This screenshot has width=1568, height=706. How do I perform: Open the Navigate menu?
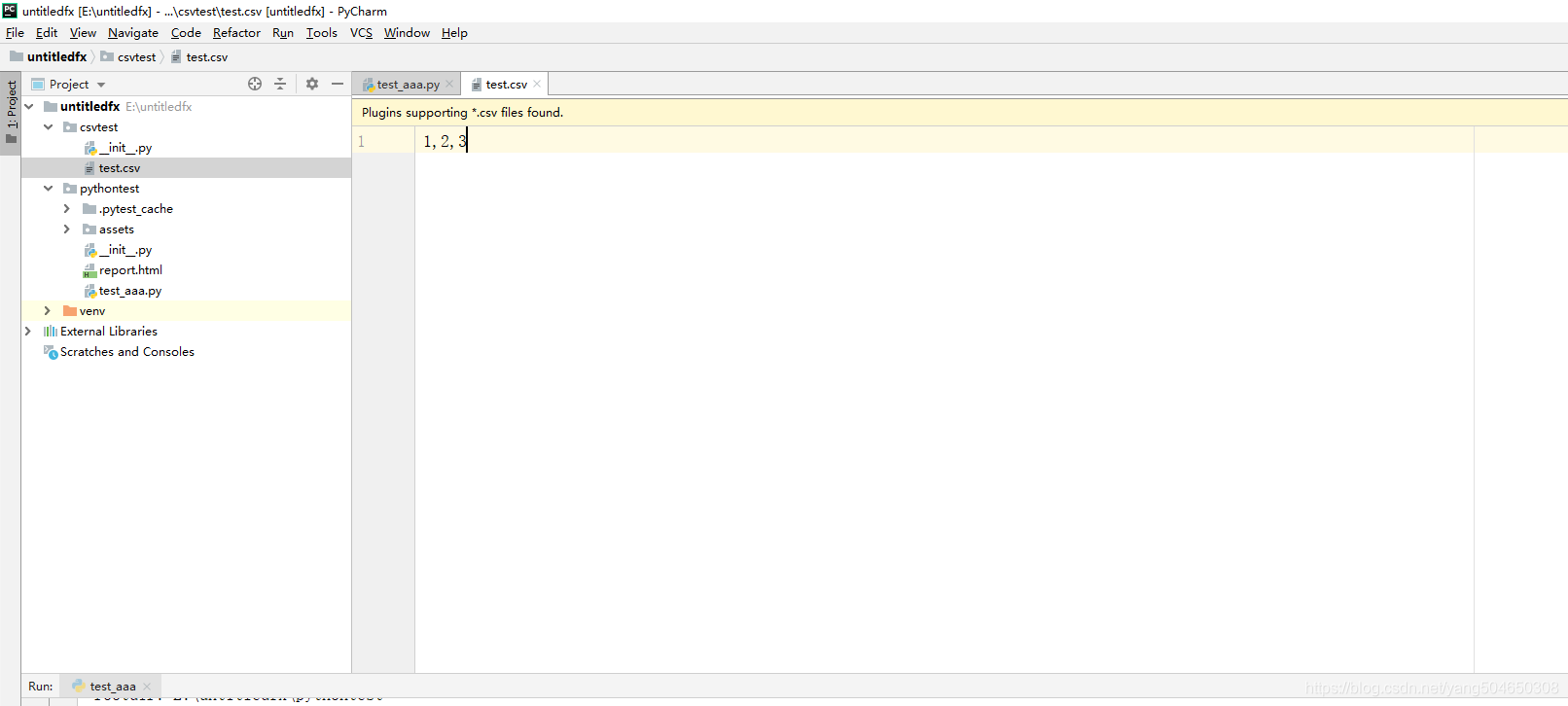point(133,32)
